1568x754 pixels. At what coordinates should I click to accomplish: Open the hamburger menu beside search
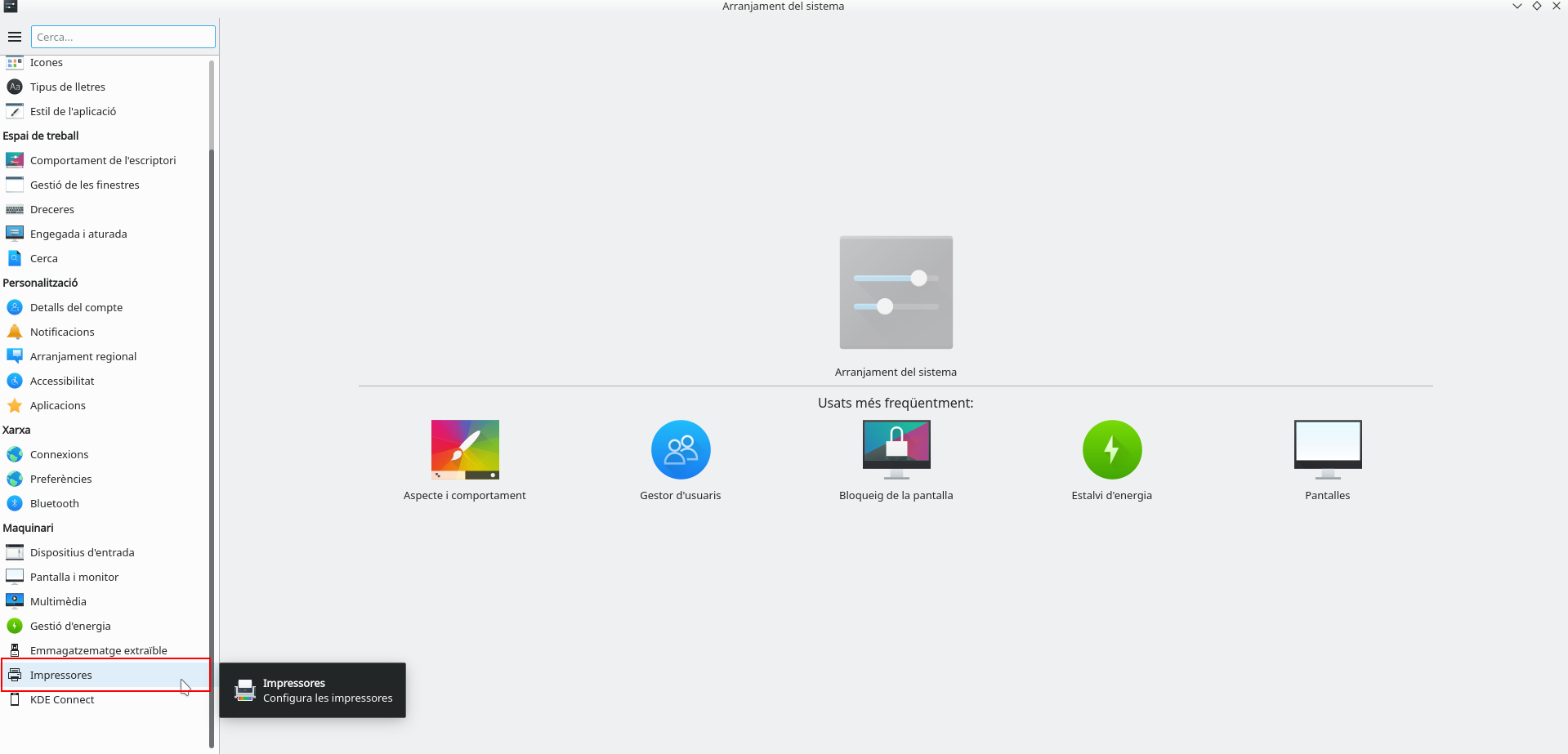[15, 37]
